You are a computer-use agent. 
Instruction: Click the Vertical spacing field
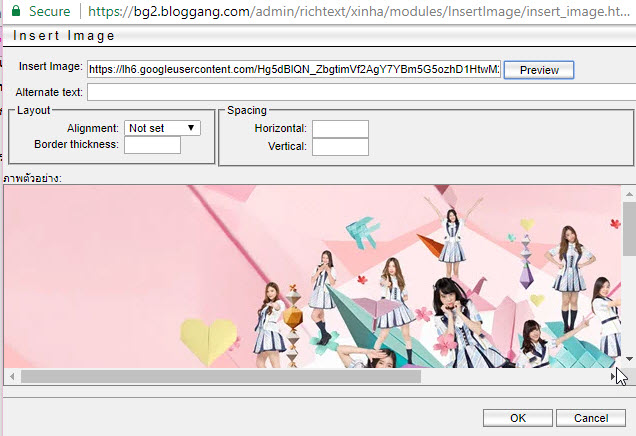click(340, 147)
